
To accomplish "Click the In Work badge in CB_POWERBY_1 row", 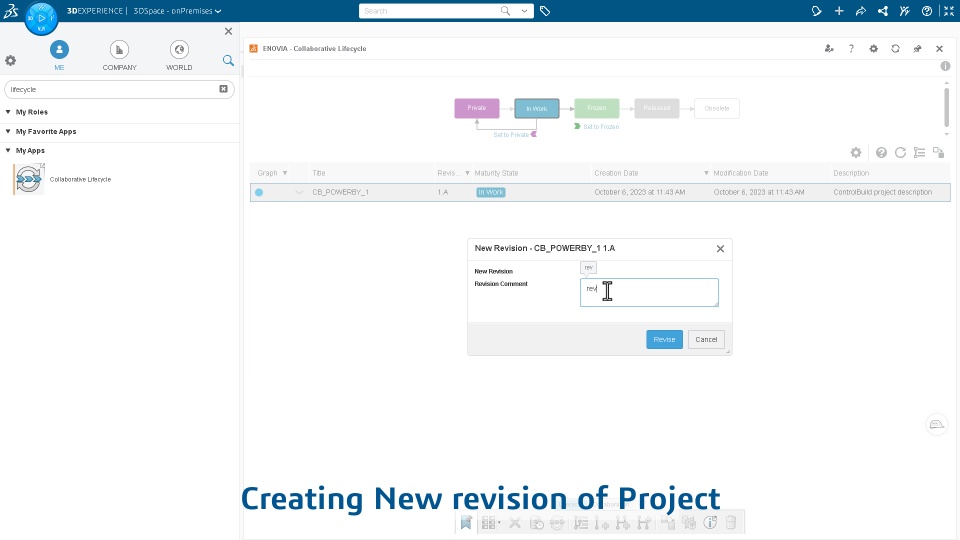I will point(491,192).
